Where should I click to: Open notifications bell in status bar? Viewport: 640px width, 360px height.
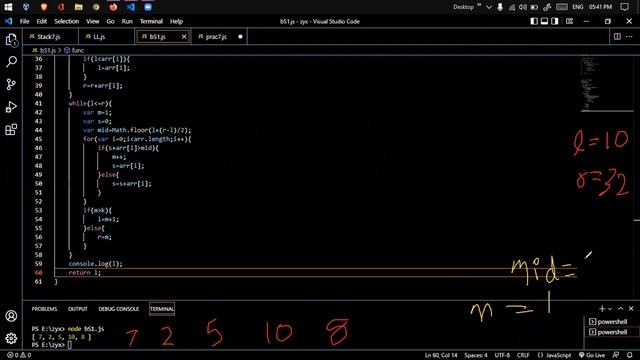pos(629,355)
